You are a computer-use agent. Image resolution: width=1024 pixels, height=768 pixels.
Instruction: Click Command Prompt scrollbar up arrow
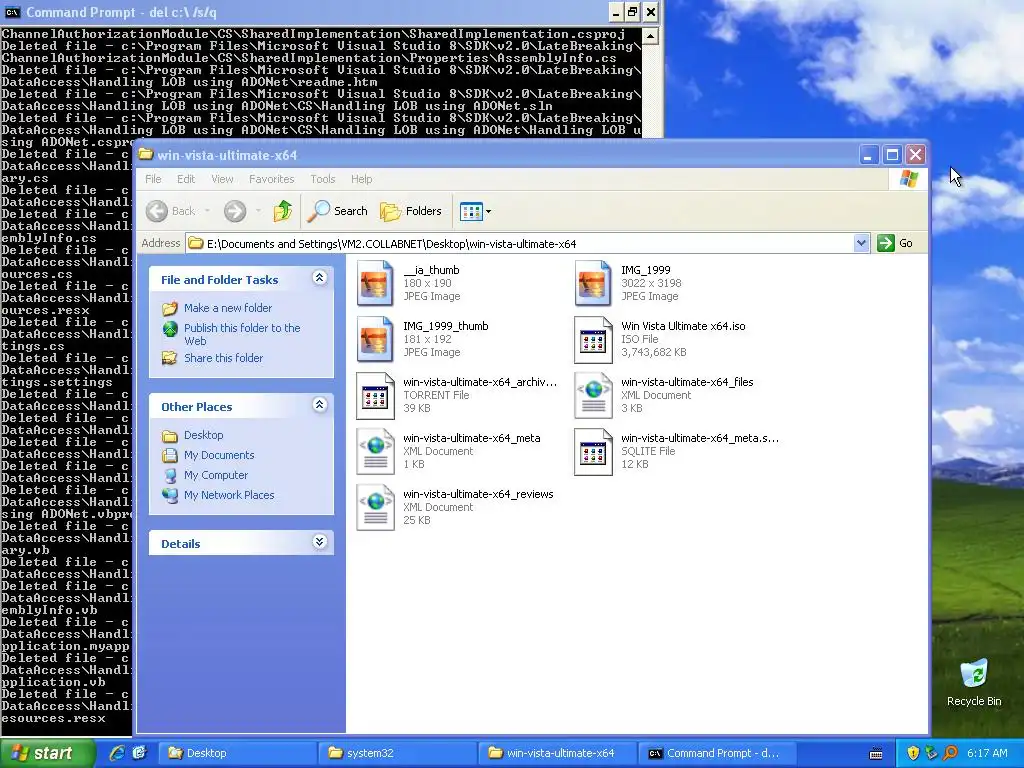(650, 36)
